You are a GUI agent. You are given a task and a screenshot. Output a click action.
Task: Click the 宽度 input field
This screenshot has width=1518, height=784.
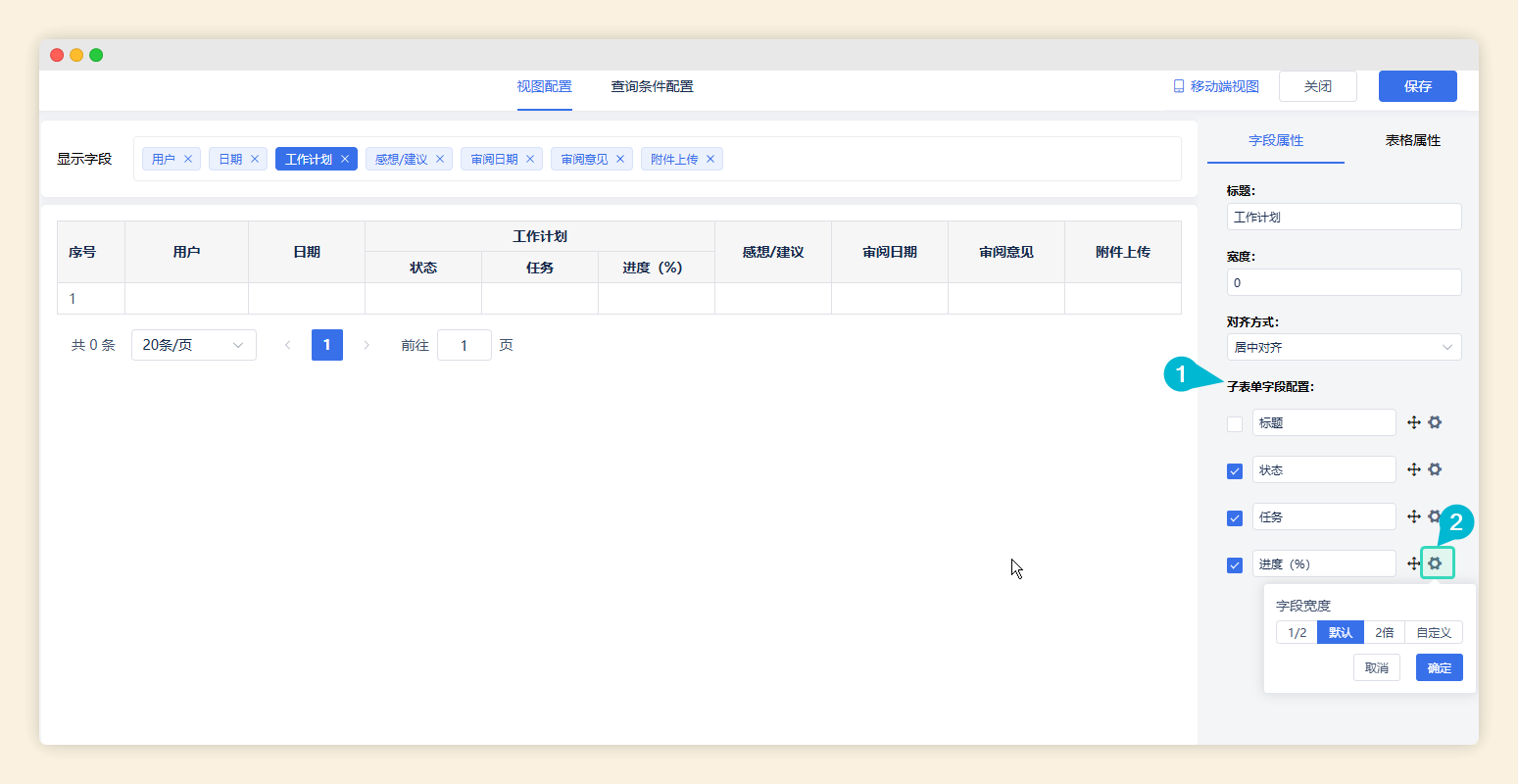[x=1344, y=281]
